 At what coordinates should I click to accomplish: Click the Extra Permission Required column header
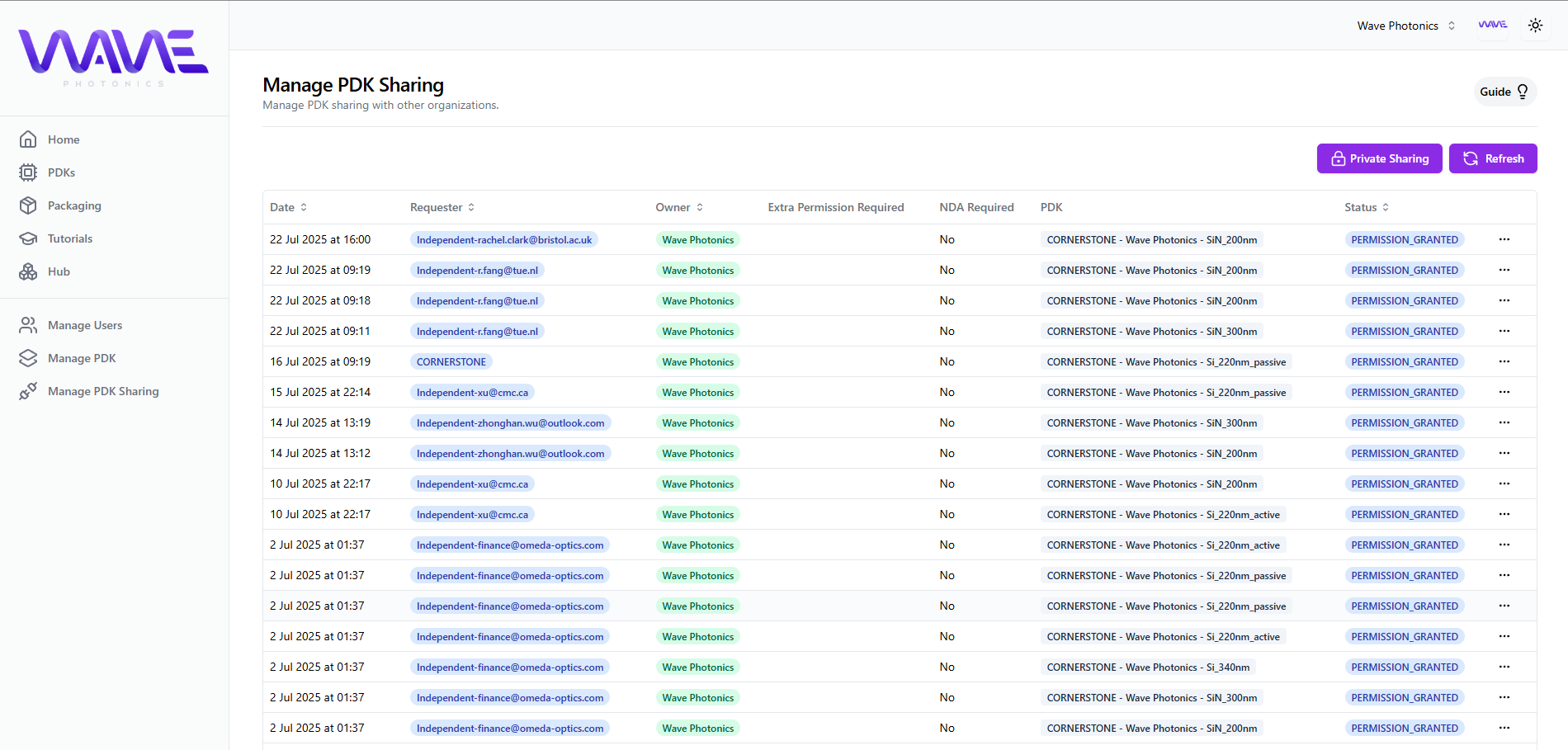coord(836,207)
